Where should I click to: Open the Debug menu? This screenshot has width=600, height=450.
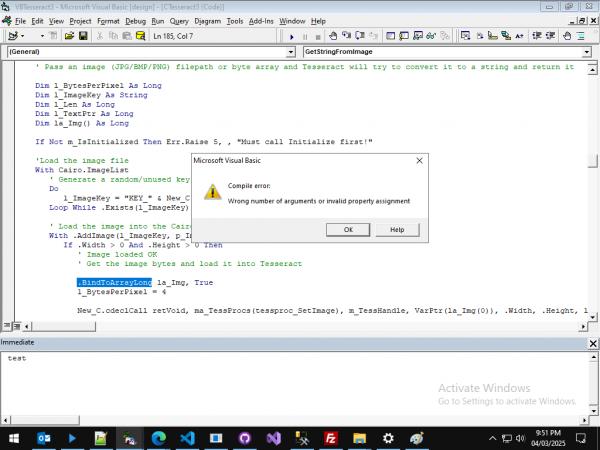(135, 21)
